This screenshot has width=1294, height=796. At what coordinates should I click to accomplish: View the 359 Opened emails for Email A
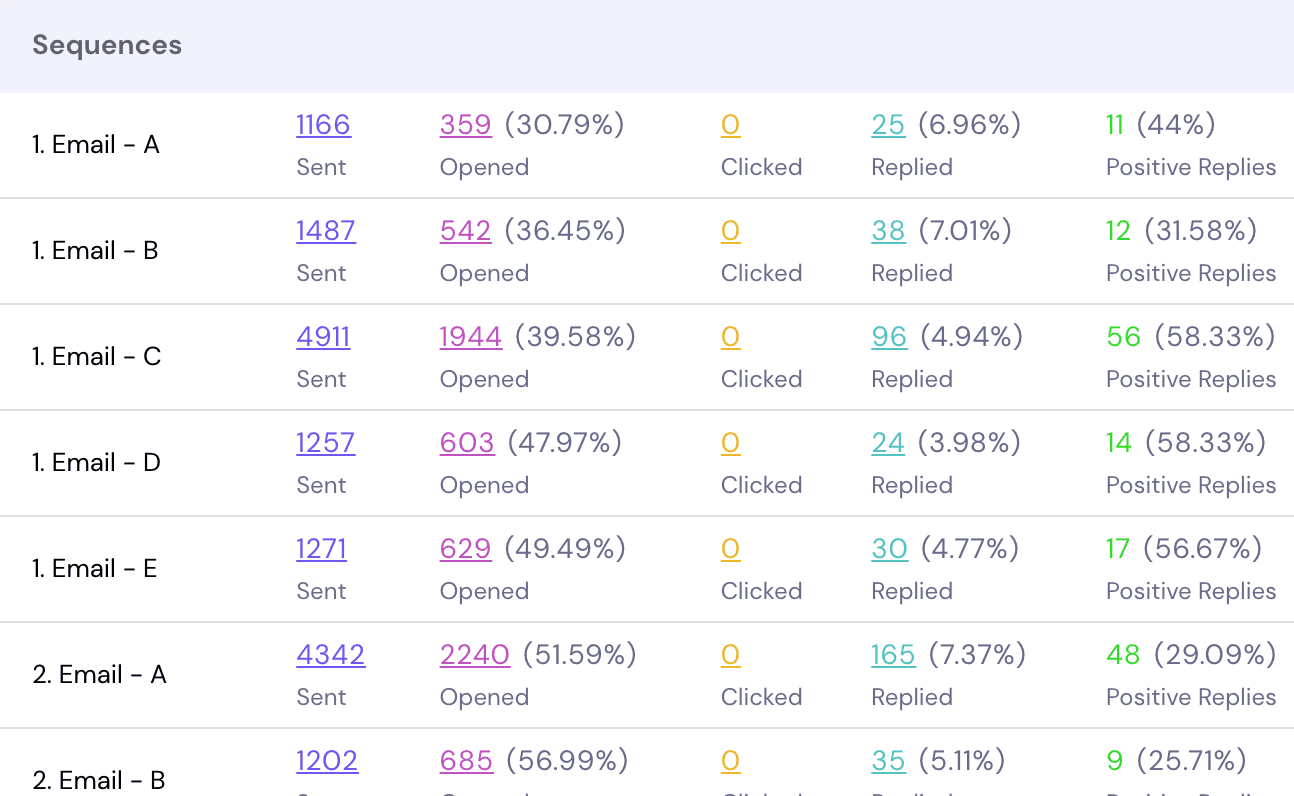click(465, 124)
